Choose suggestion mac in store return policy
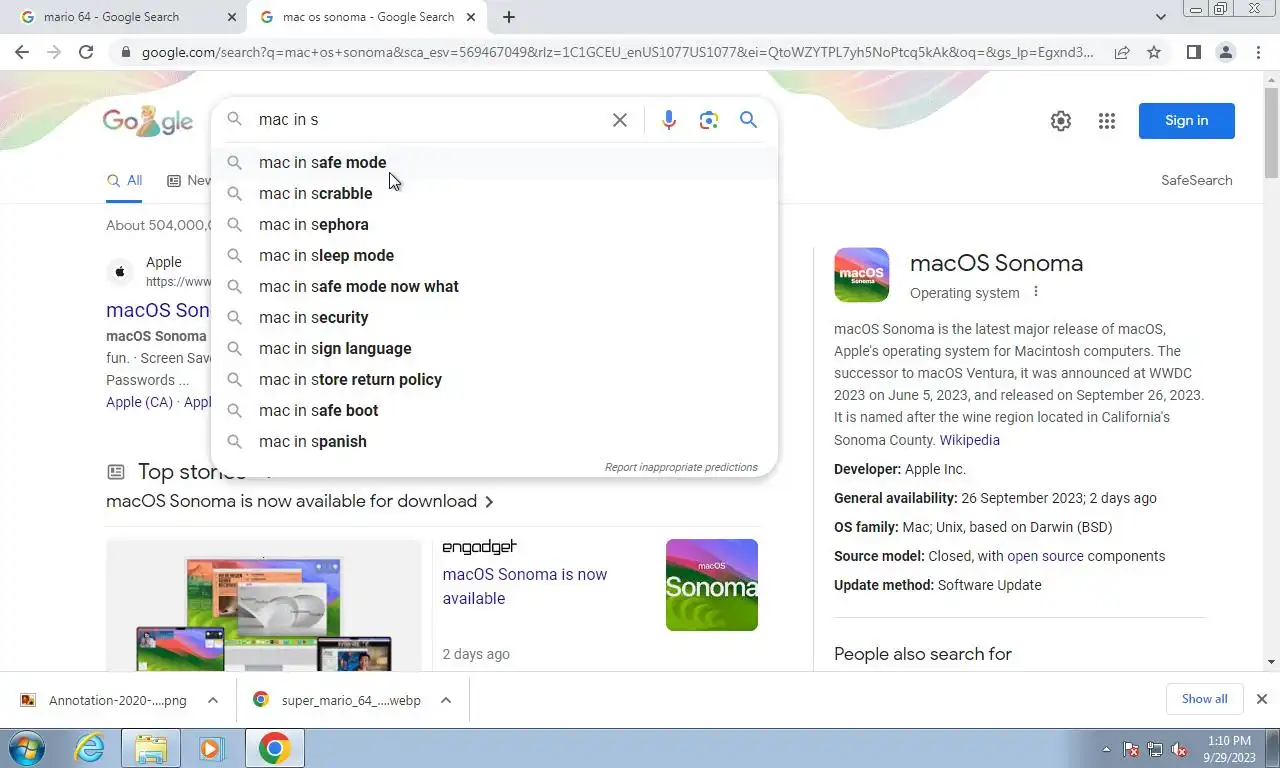Screen dimensions: 1280x768 pyautogui.click(x=494, y=379)
